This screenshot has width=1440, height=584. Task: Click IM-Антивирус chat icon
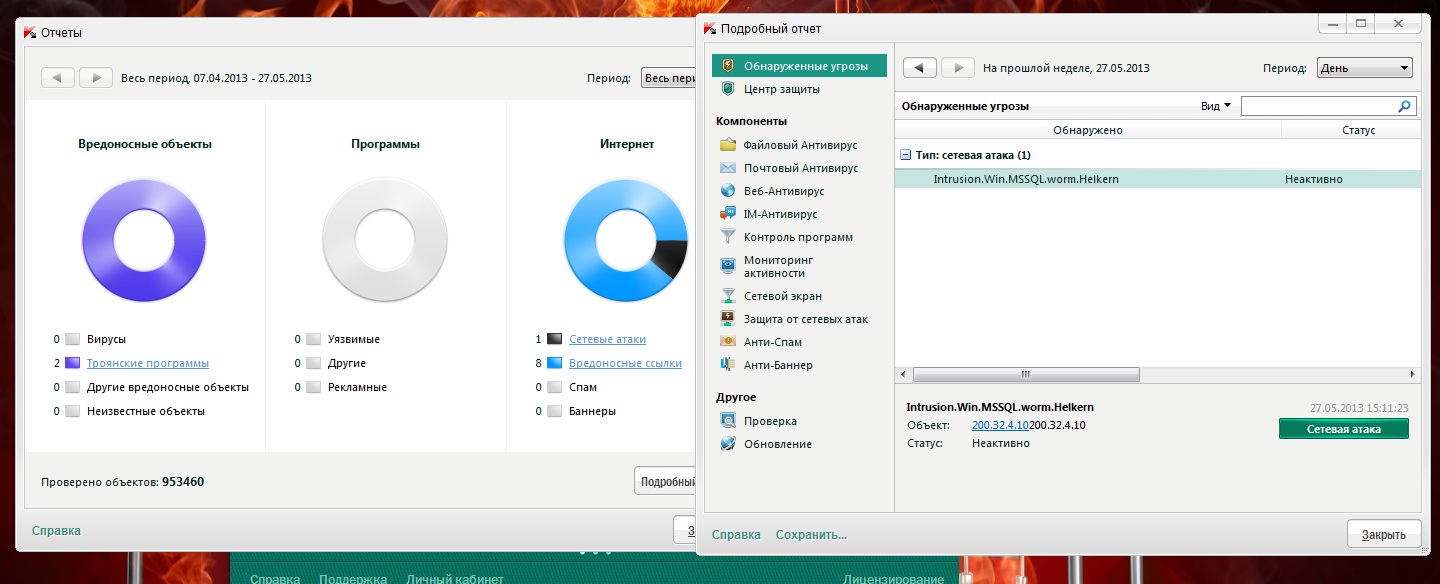(728, 214)
